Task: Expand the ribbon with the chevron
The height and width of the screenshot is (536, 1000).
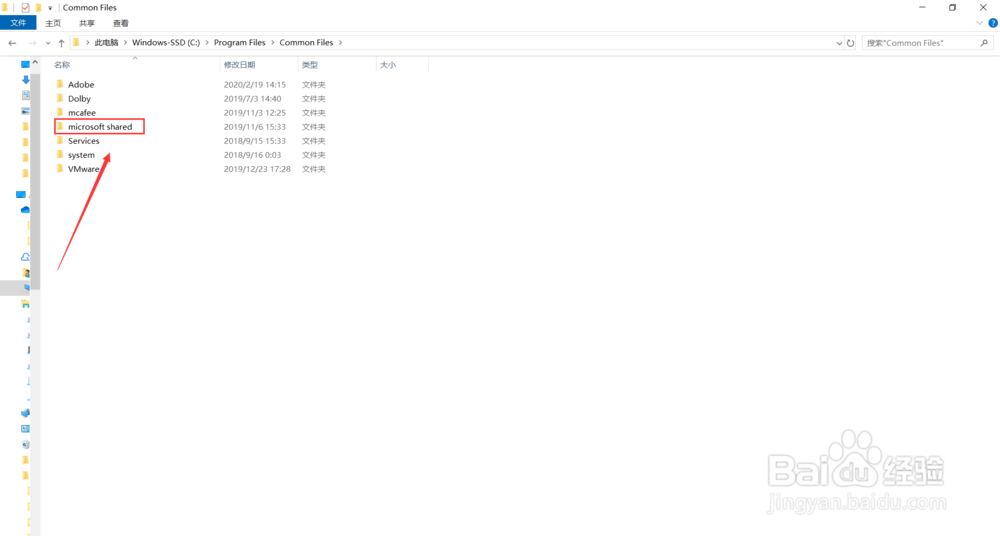Action: (980, 23)
